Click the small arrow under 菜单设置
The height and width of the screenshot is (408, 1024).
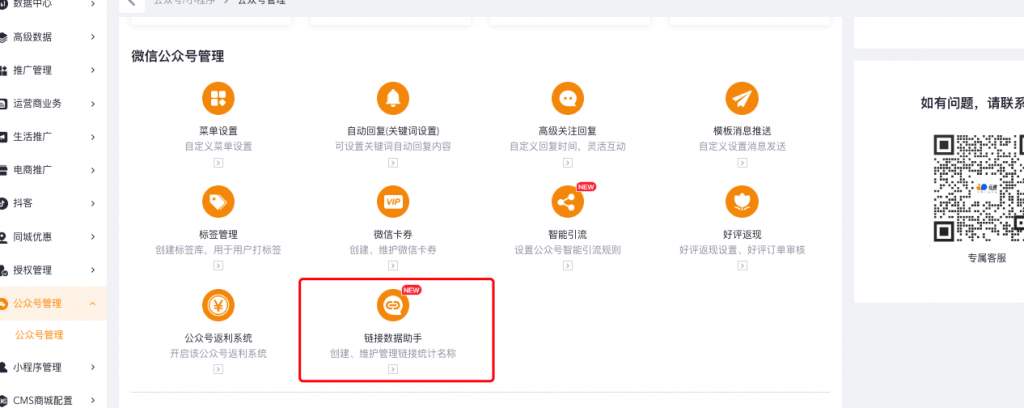(218, 163)
